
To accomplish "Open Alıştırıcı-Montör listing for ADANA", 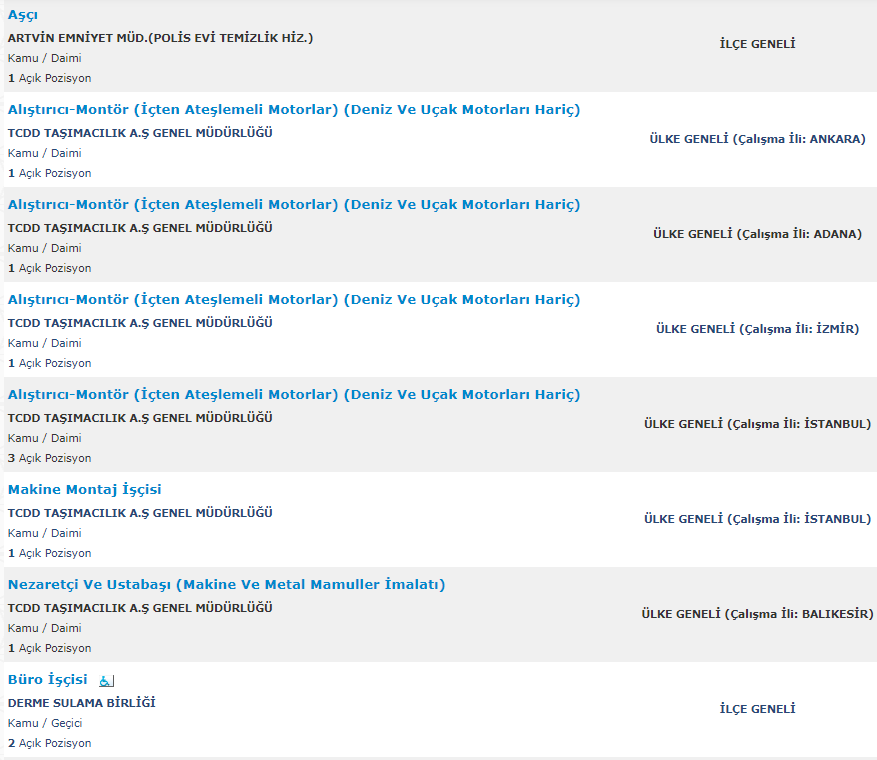I will pyautogui.click(x=294, y=205).
